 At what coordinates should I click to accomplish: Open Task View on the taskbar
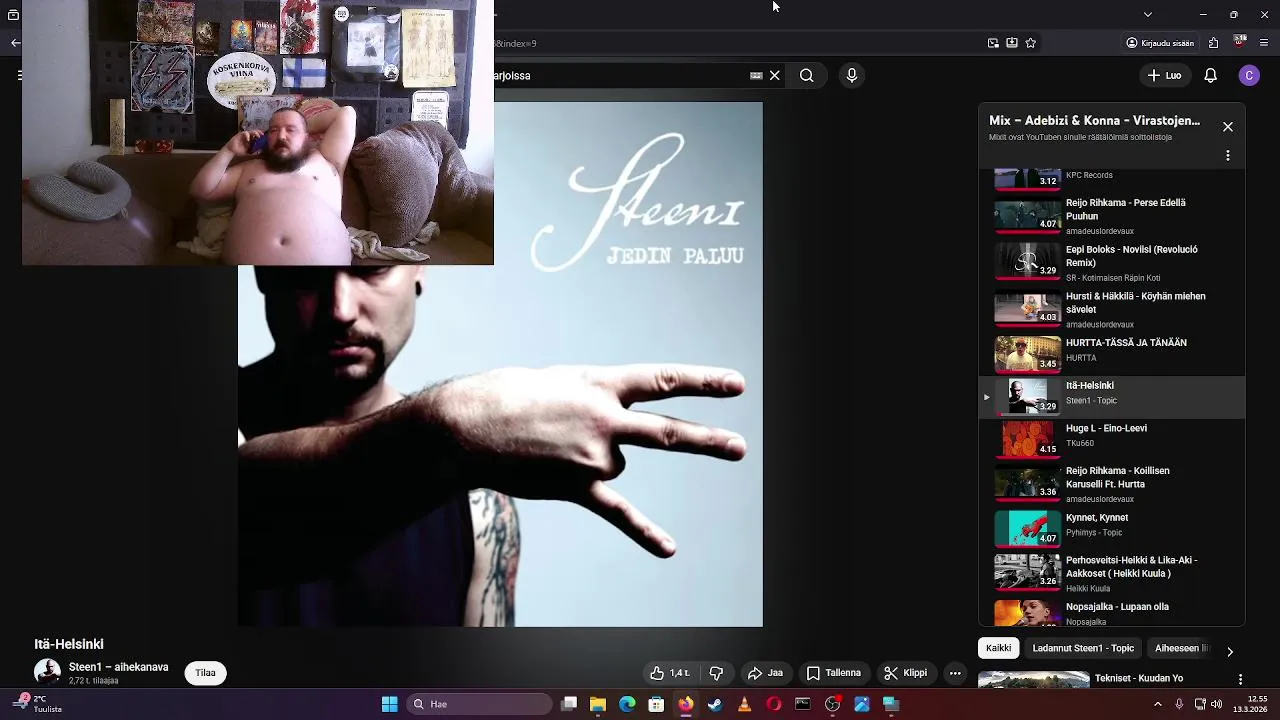point(569,704)
